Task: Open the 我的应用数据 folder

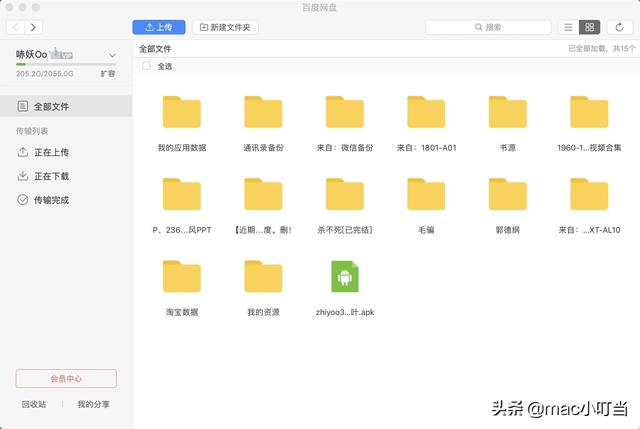Action: [x=182, y=112]
